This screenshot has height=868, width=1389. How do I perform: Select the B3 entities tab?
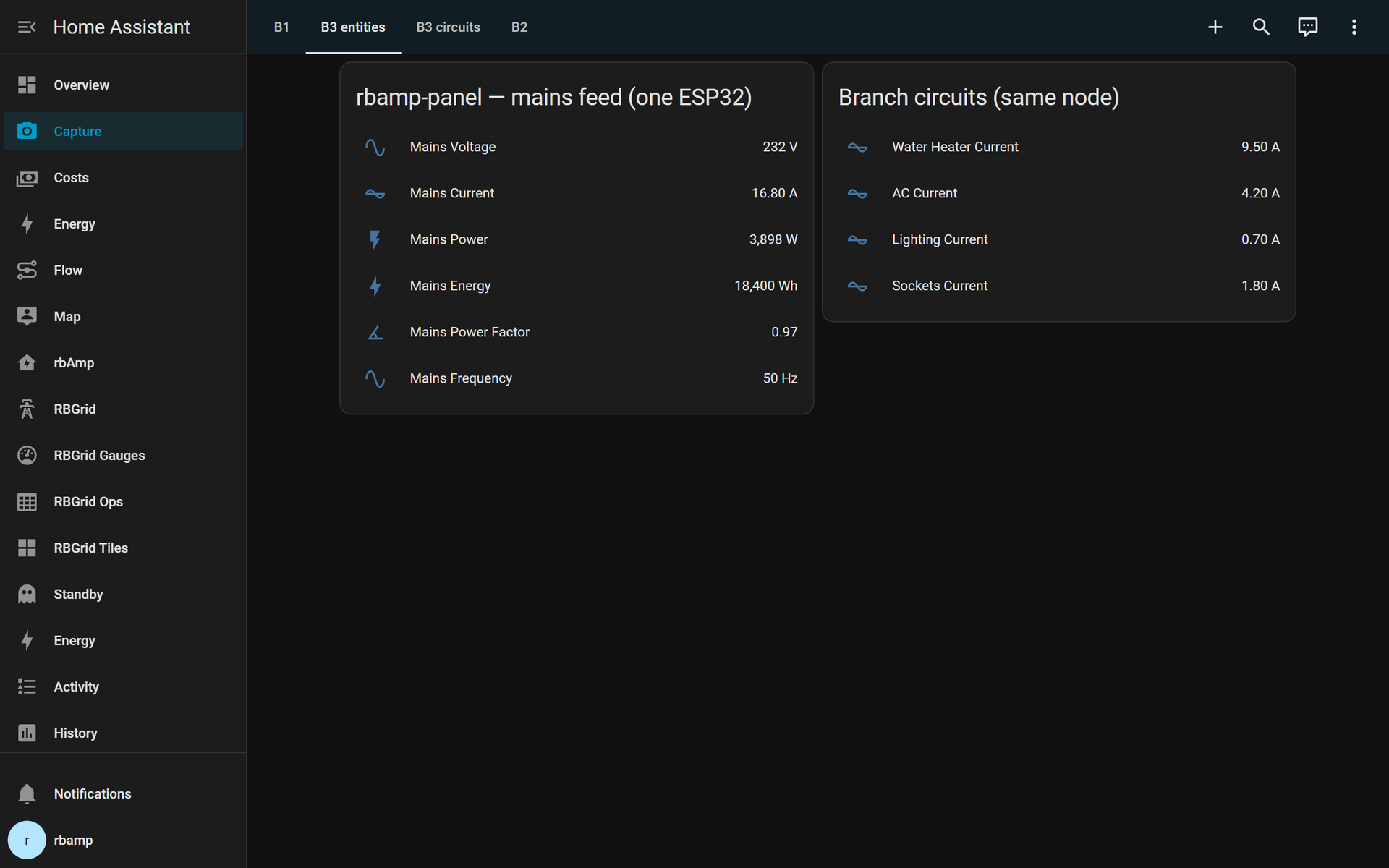point(353,27)
